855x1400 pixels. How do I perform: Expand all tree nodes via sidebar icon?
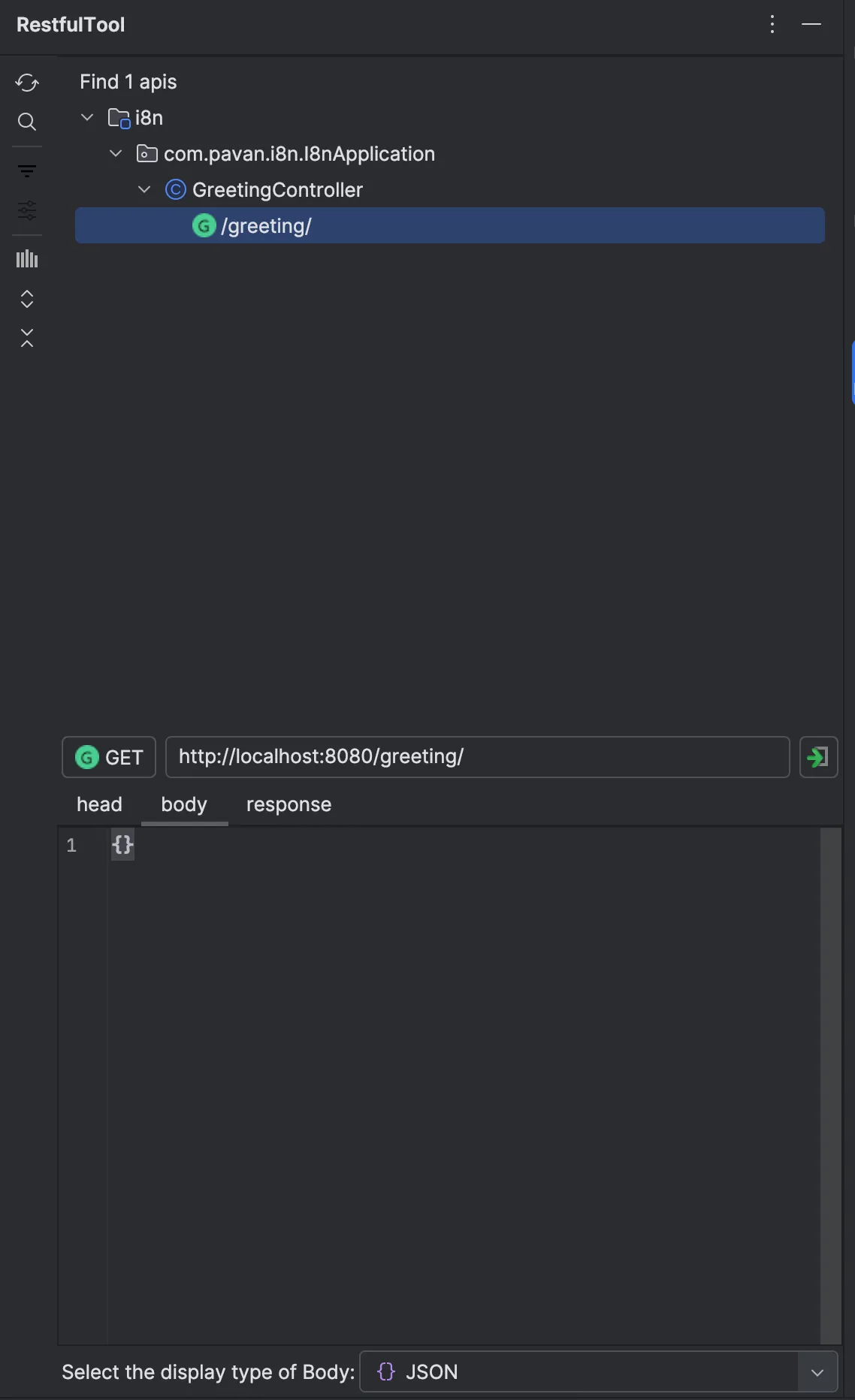[27, 298]
